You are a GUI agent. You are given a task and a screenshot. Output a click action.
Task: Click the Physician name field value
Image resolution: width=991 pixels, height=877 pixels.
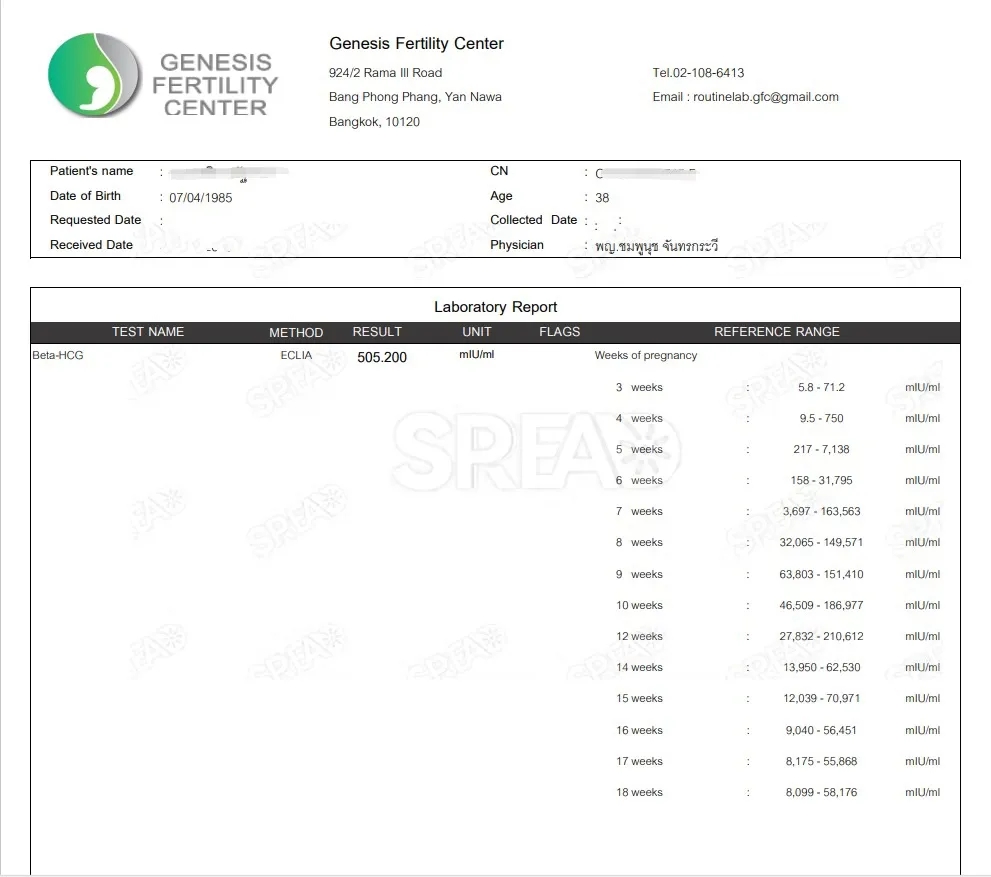click(x=656, y=246)
